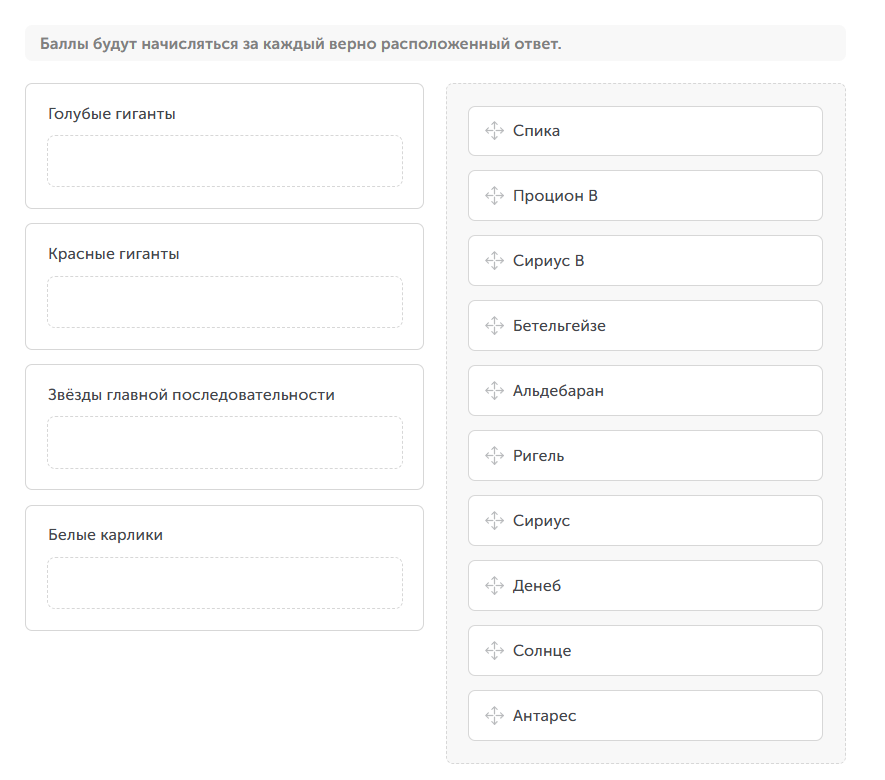Click the empty Белые карлики drop zone
885x780 pixels.
[x=225, y=583]
